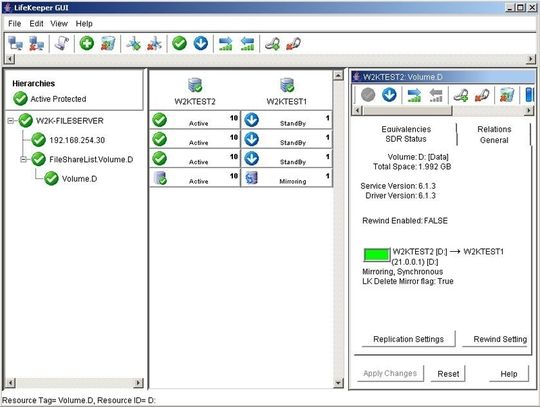
Task: Collapse the W2K-FILESERVER hierarchy node
Action: (11, 121)
